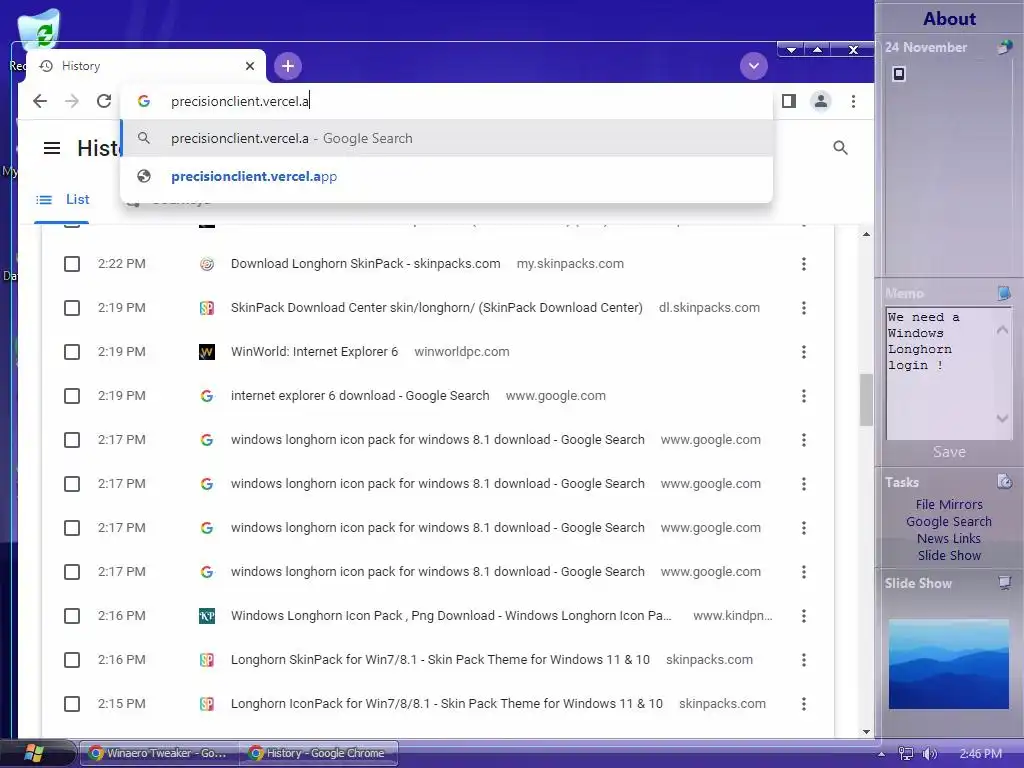The height and width of the screenshot is (768, 1024).
Task: Open a new tab with the plus button
Action: pyautogui.click(x=288, y=66)
